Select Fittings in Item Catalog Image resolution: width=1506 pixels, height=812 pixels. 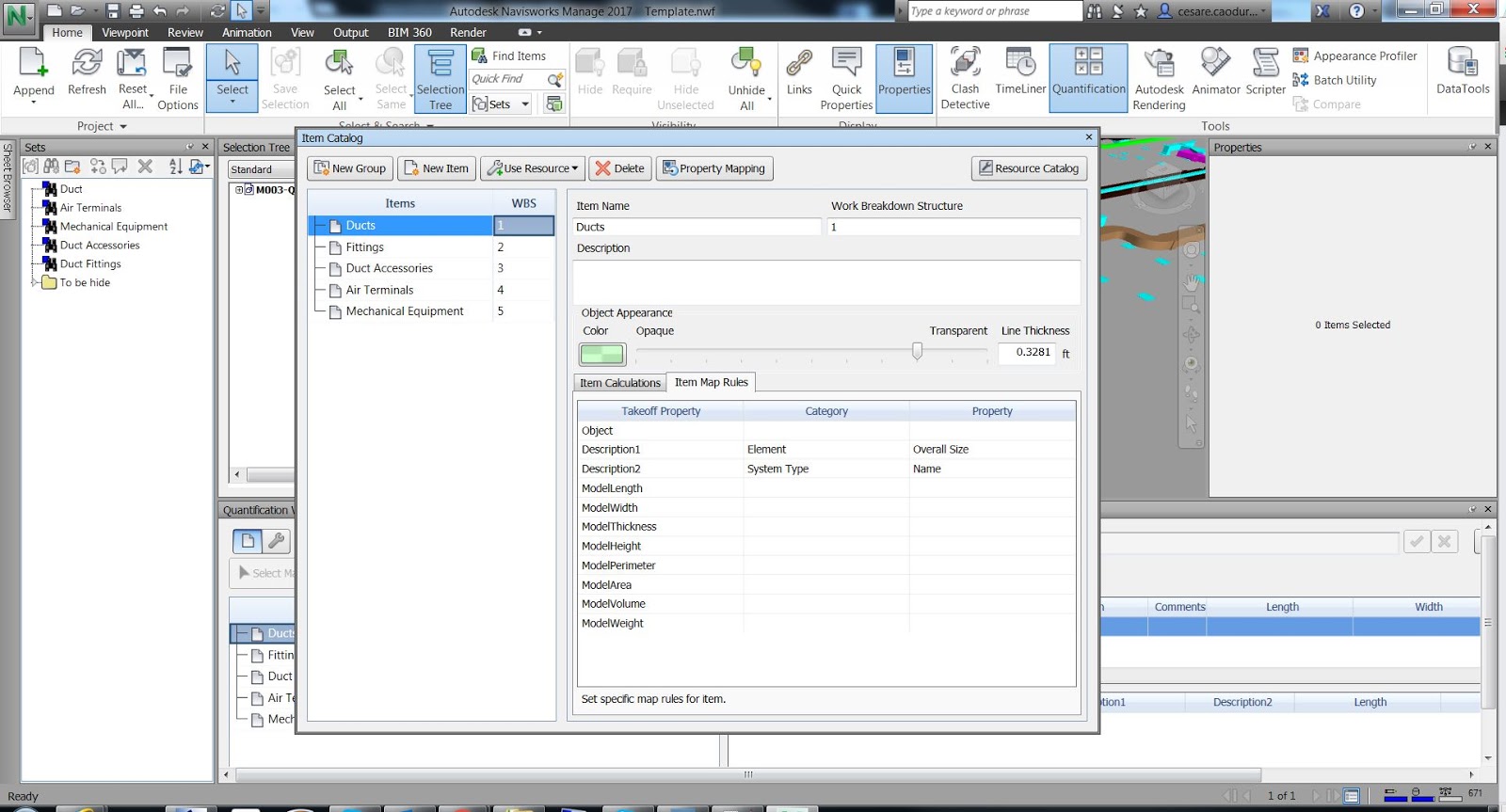(x=364, y=247)
